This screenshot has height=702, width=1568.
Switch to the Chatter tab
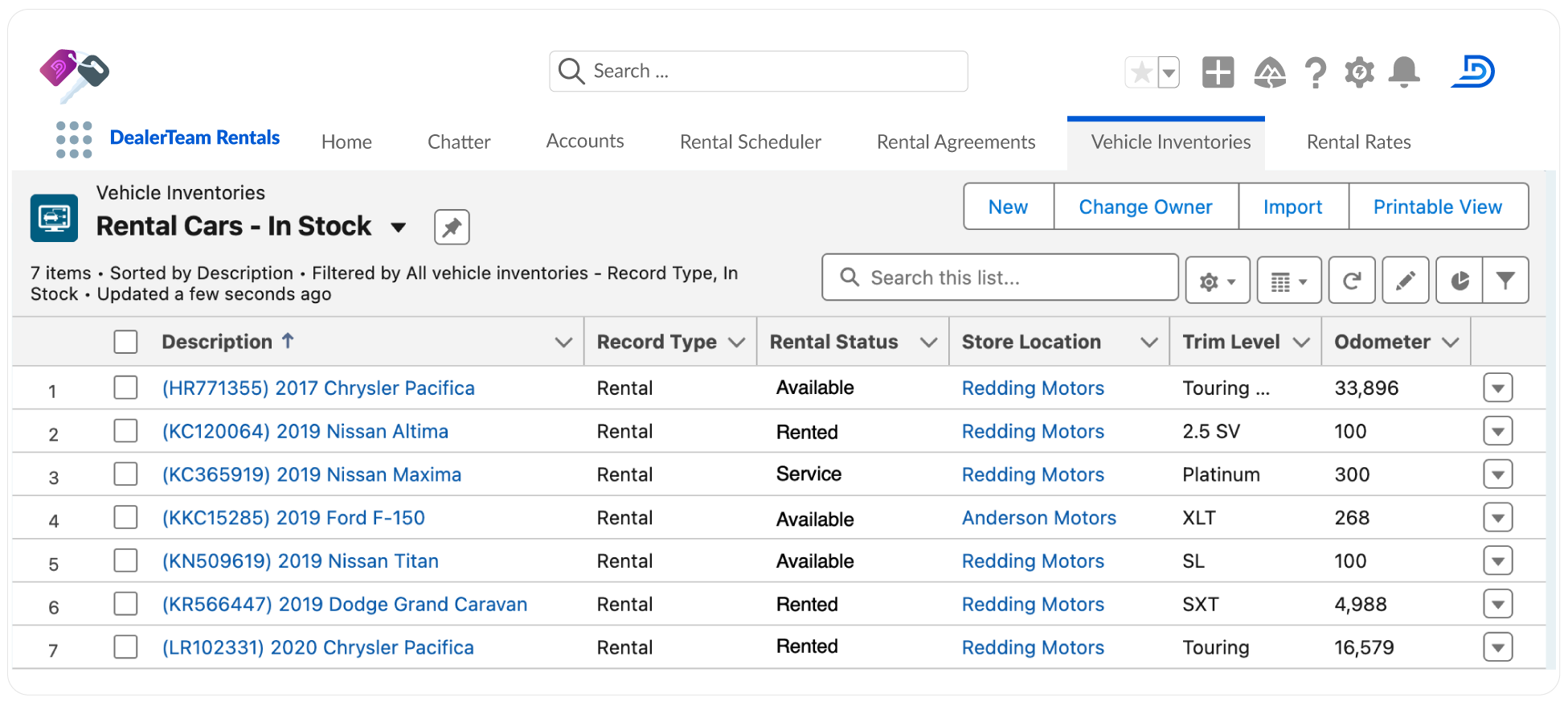459,142
